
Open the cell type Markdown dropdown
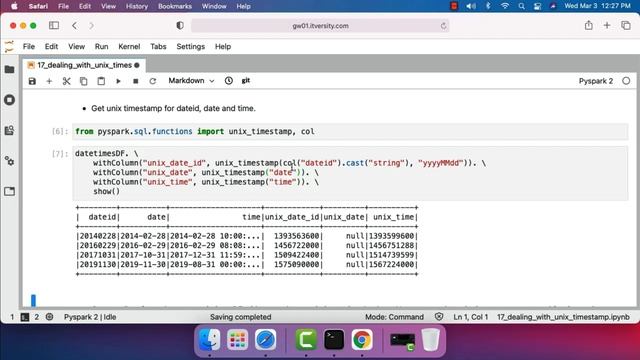pyautogui.click(x=191, y=81)
